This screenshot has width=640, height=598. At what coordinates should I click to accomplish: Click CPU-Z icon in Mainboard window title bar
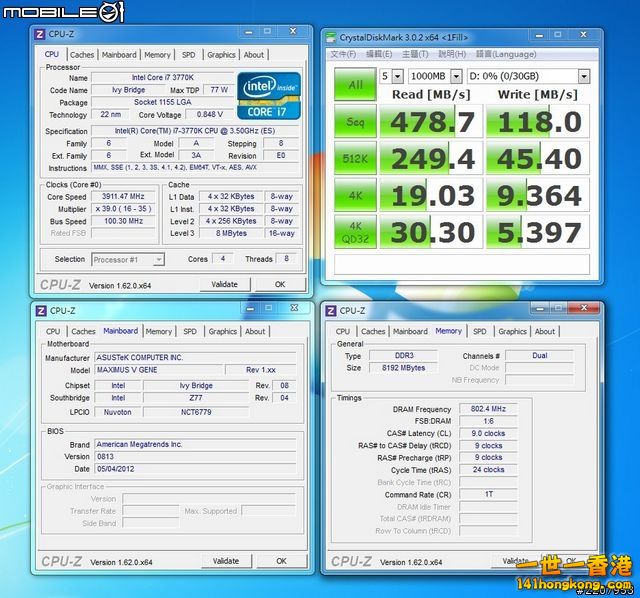[41, 311]
